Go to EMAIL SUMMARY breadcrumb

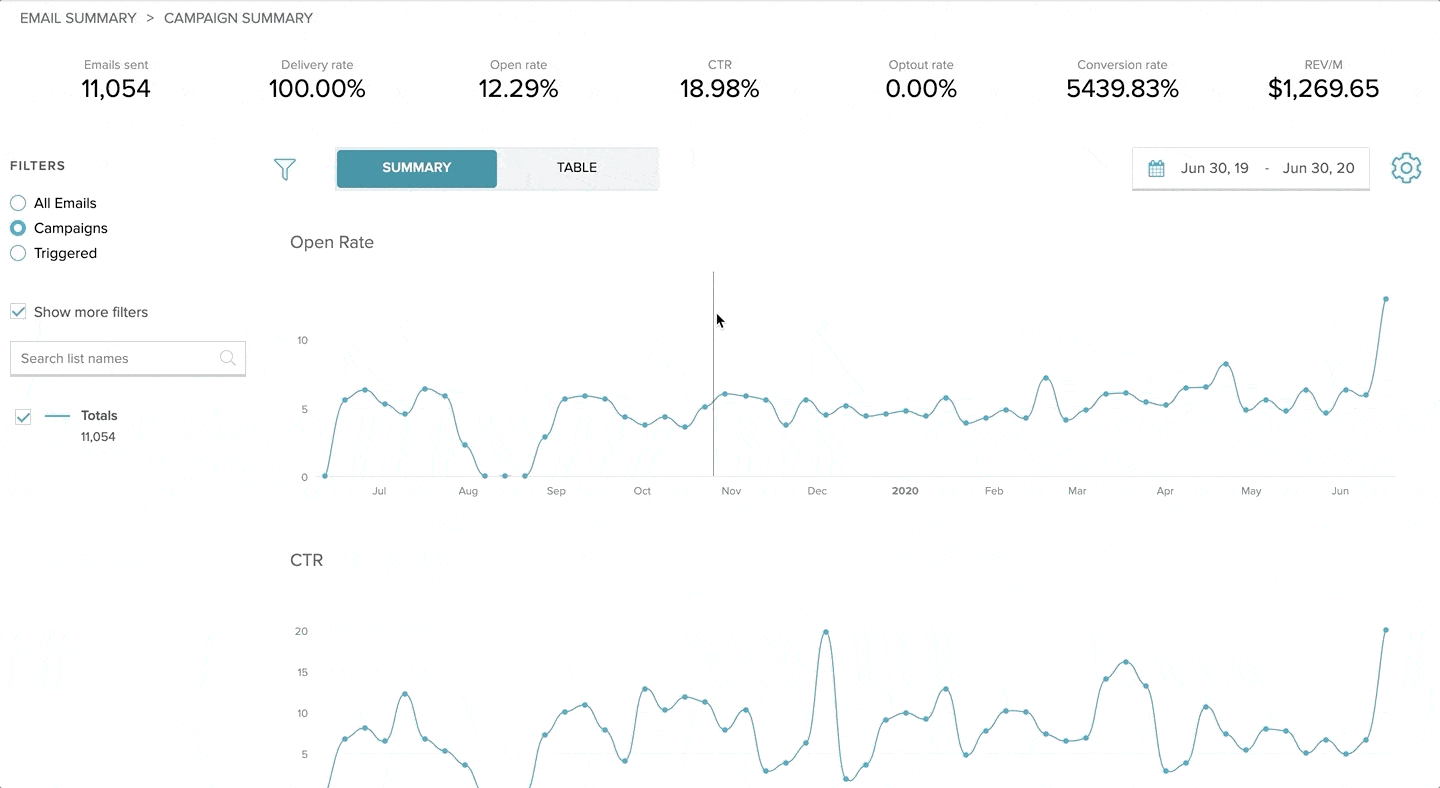[78, 18]
